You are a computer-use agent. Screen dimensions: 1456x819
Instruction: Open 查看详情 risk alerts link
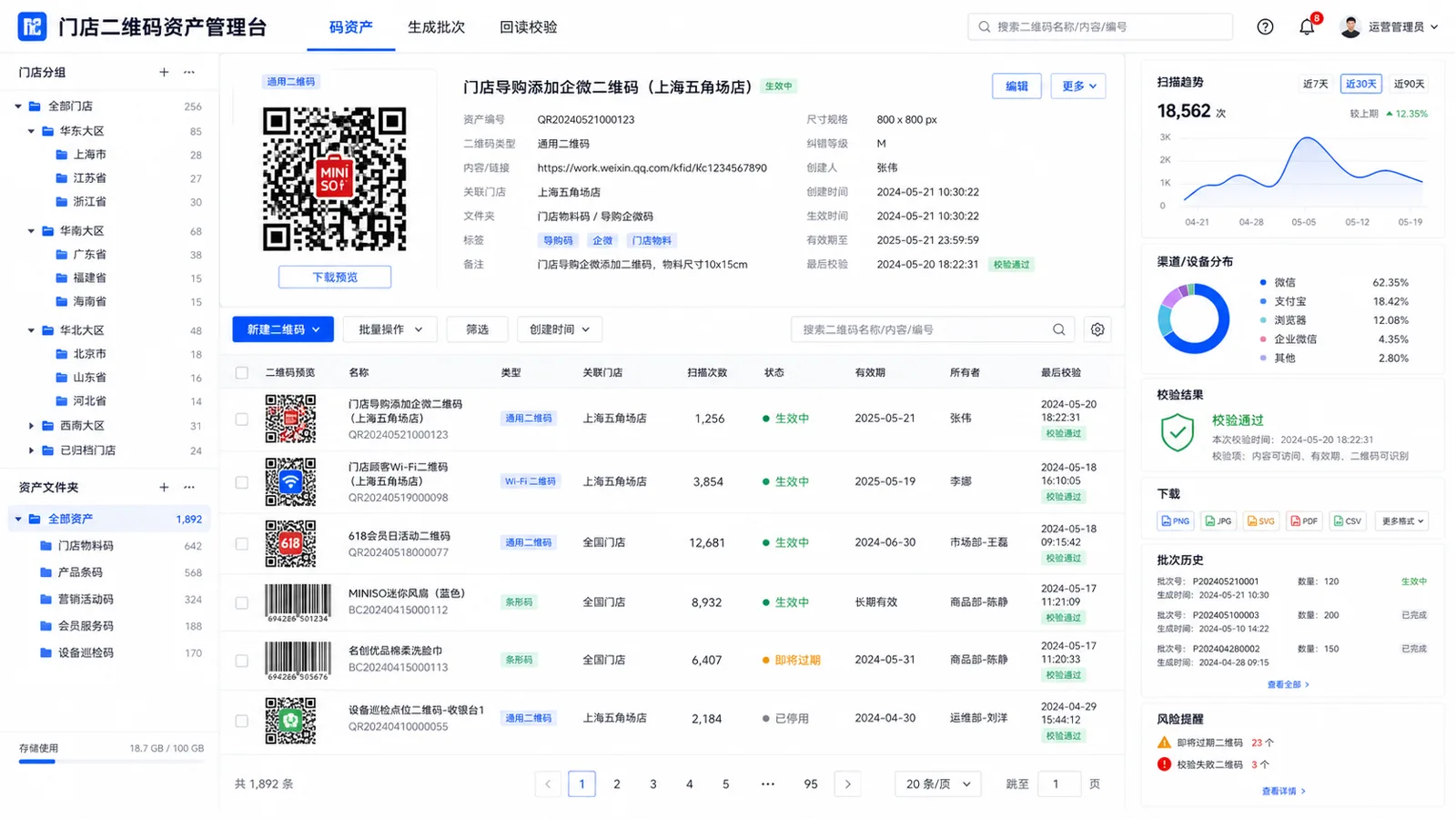(x=1283, y=792)
